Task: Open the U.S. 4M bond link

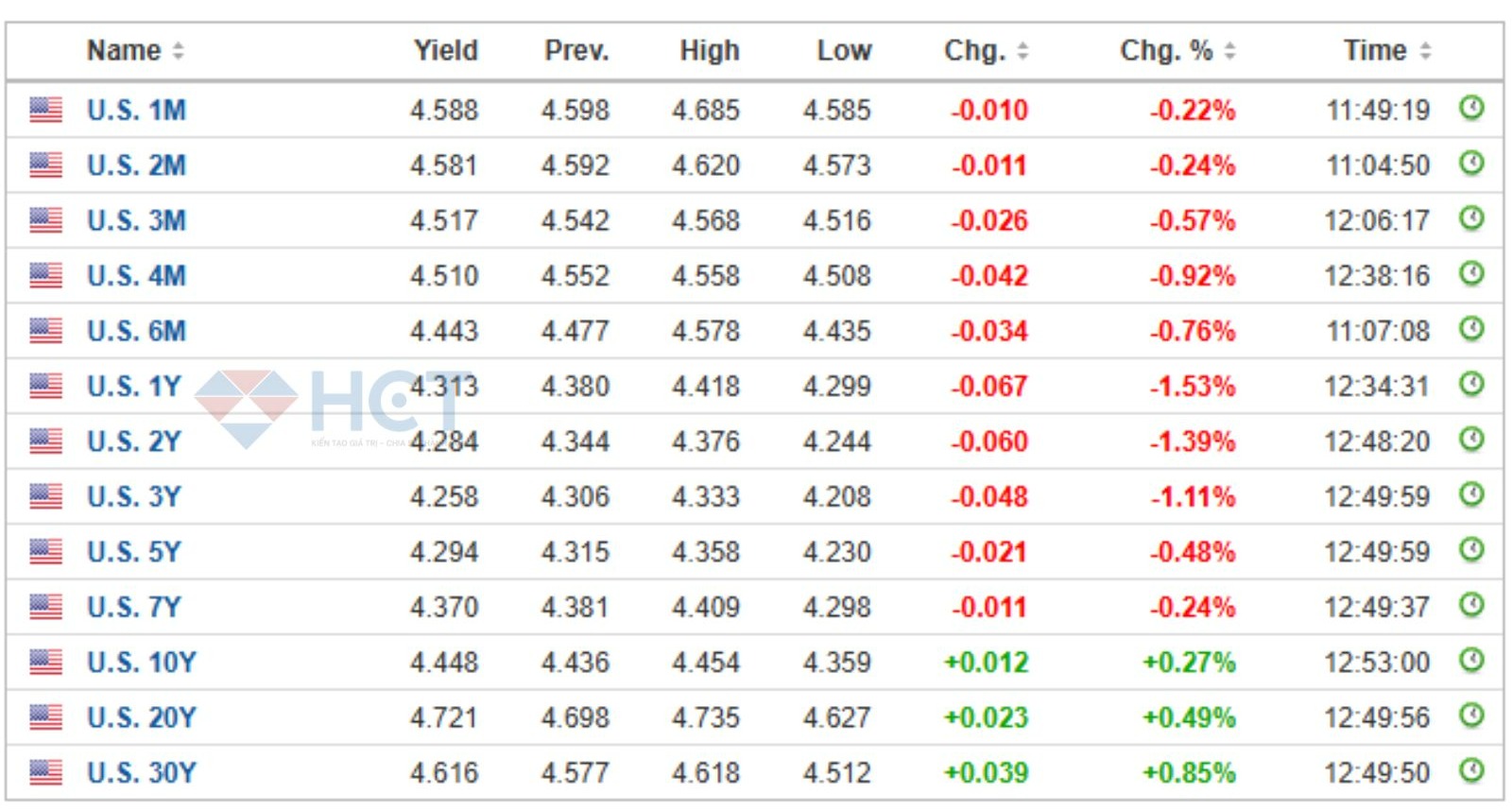Action: tap(136, 276)
